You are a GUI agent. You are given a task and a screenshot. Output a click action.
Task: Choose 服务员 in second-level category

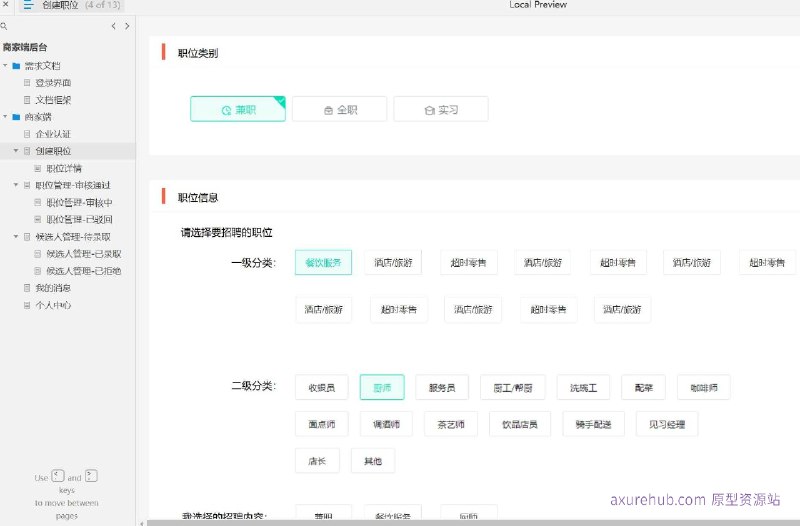tap(442, 388)
